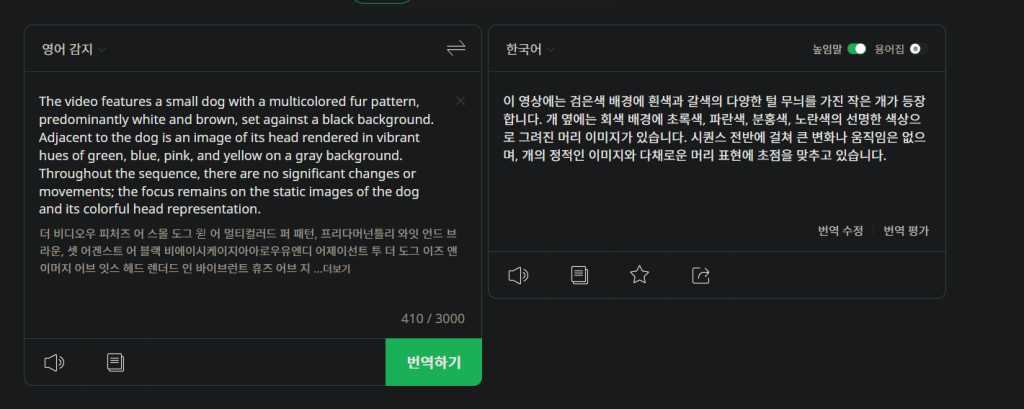Open the 영어 감지 source language dropdown
Viewport: 1024px width, 409px height.
pyautogui.click(x=74, y=50)
